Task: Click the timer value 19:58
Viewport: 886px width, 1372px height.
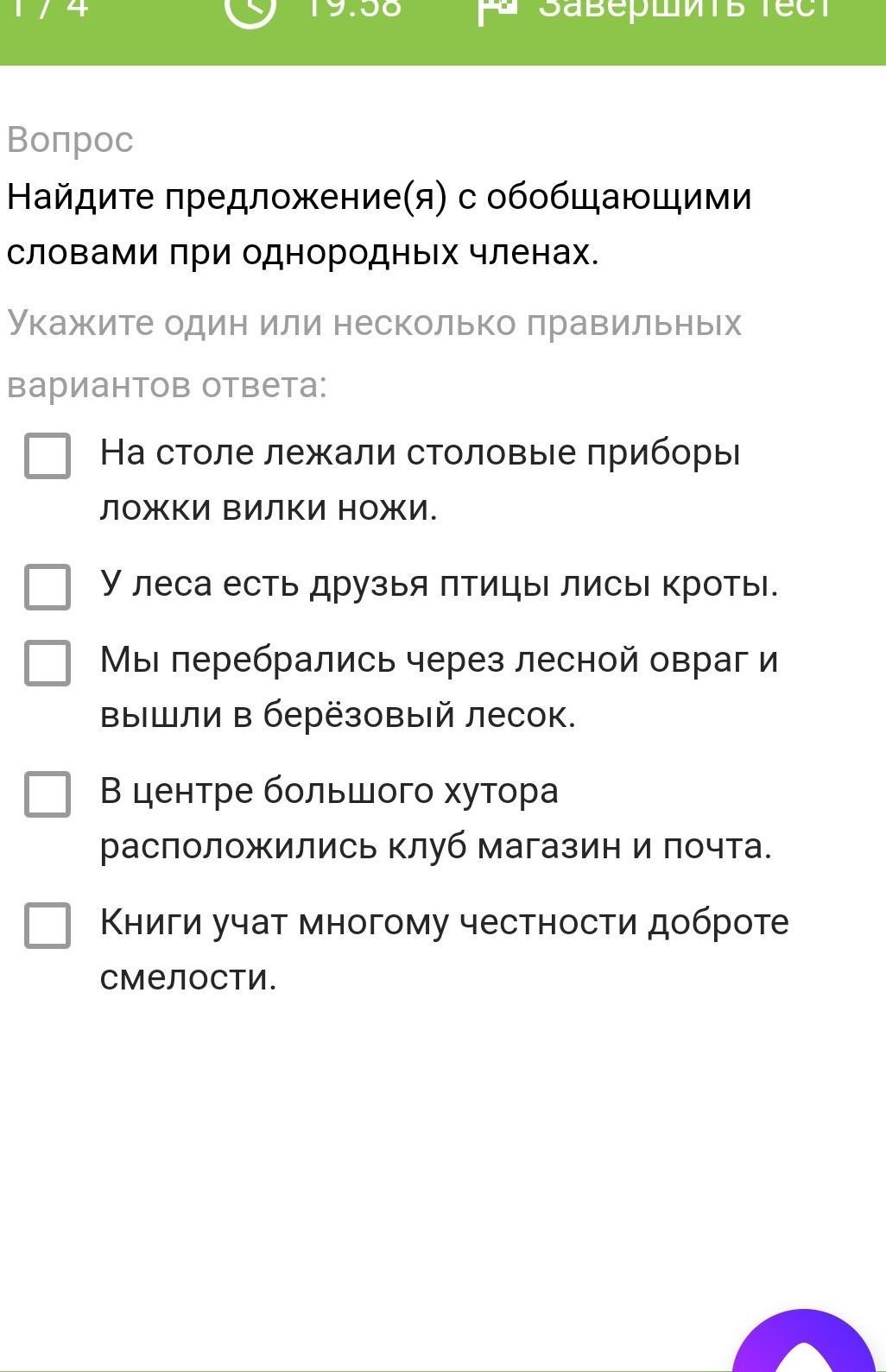Action: 354,9
